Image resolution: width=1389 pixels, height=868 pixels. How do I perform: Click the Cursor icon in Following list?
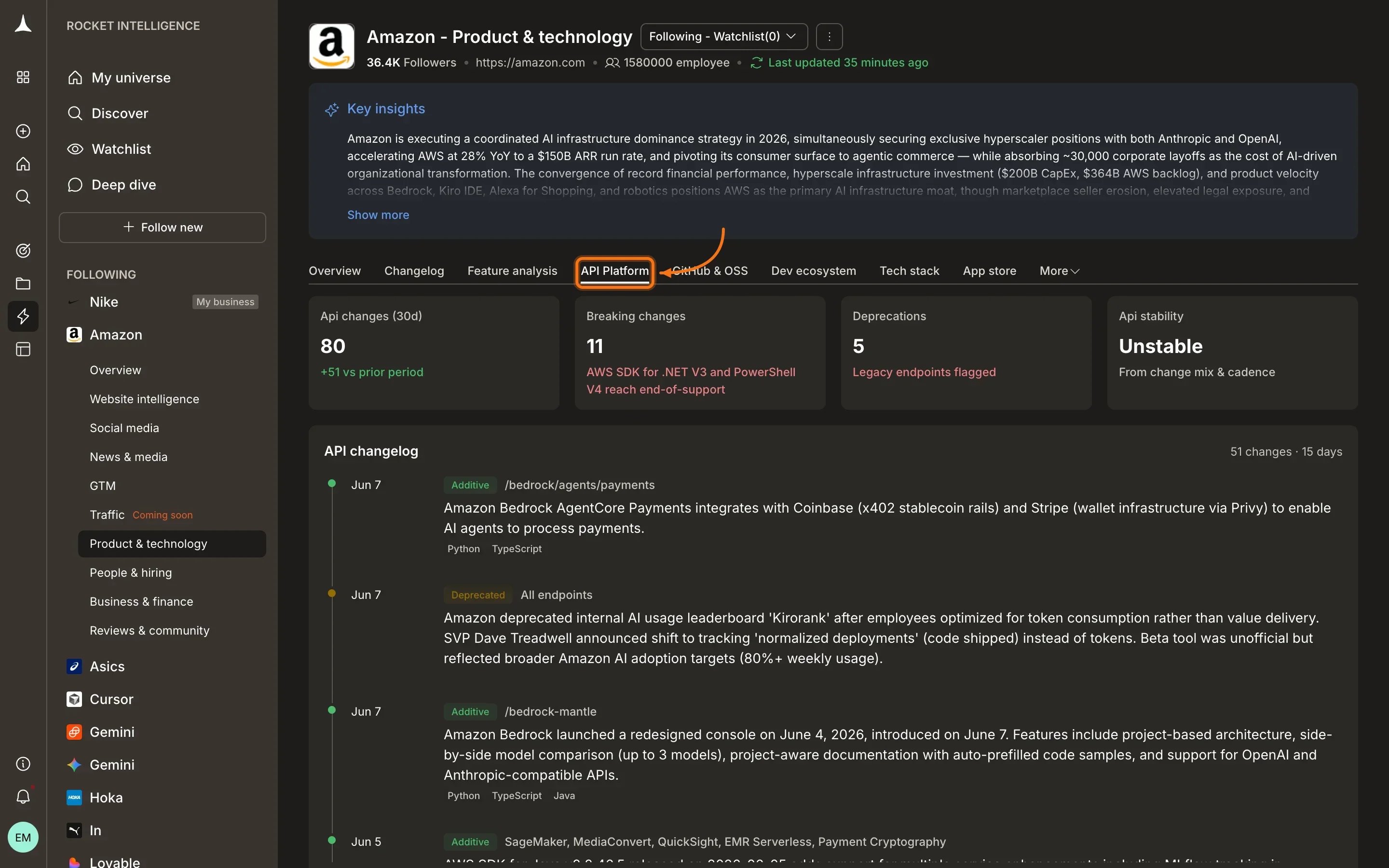click(74, 699)
